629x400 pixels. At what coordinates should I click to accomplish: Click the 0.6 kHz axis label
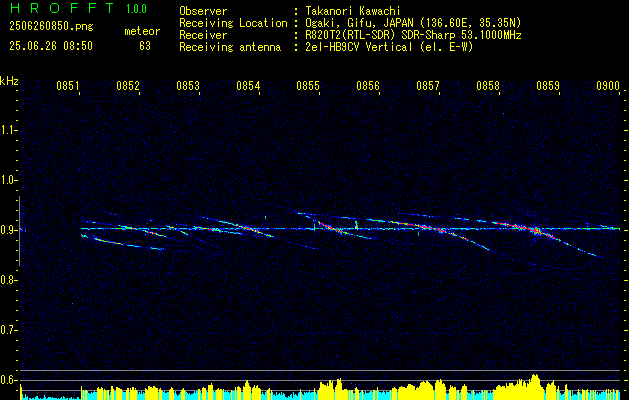tap(8, 380)
